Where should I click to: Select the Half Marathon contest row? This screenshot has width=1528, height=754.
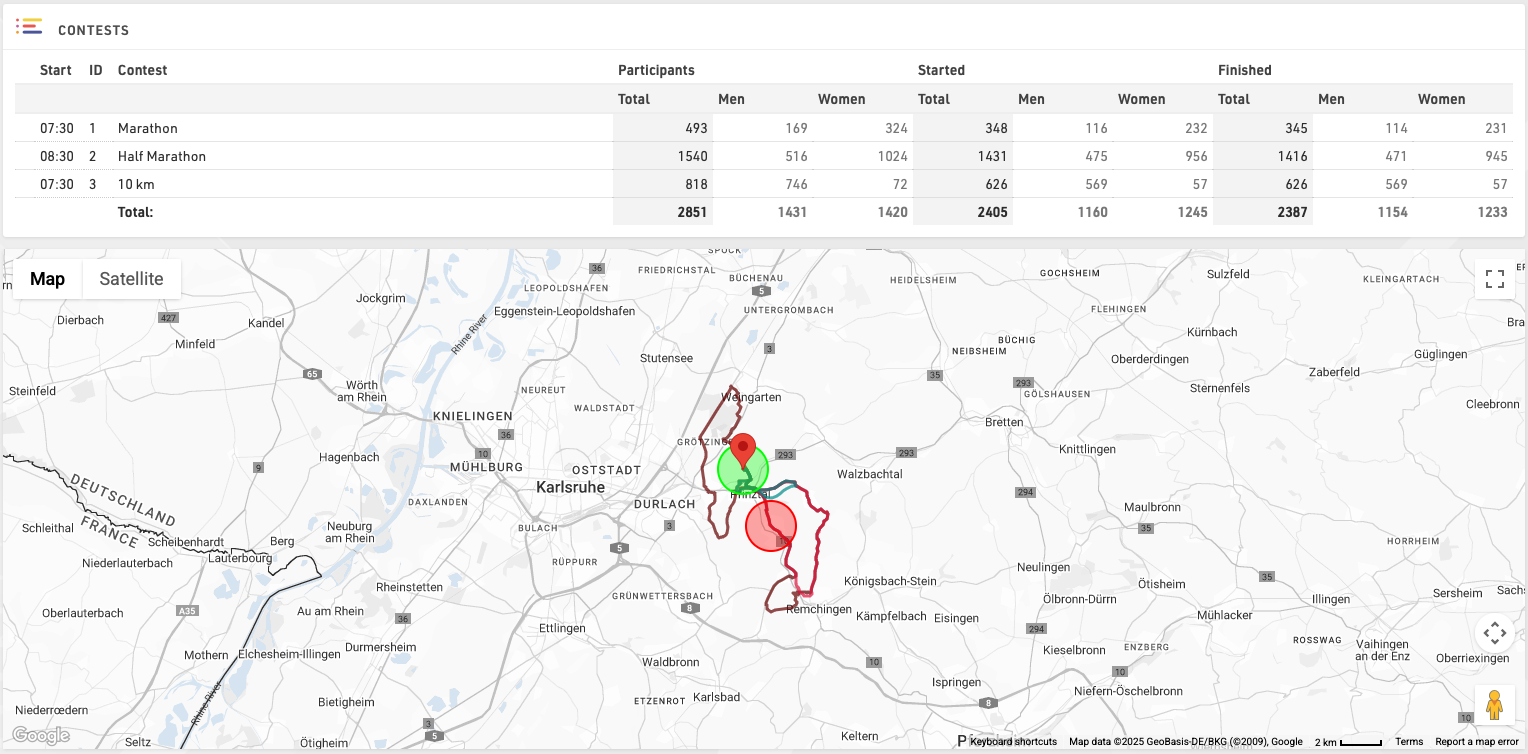point(162,156)
